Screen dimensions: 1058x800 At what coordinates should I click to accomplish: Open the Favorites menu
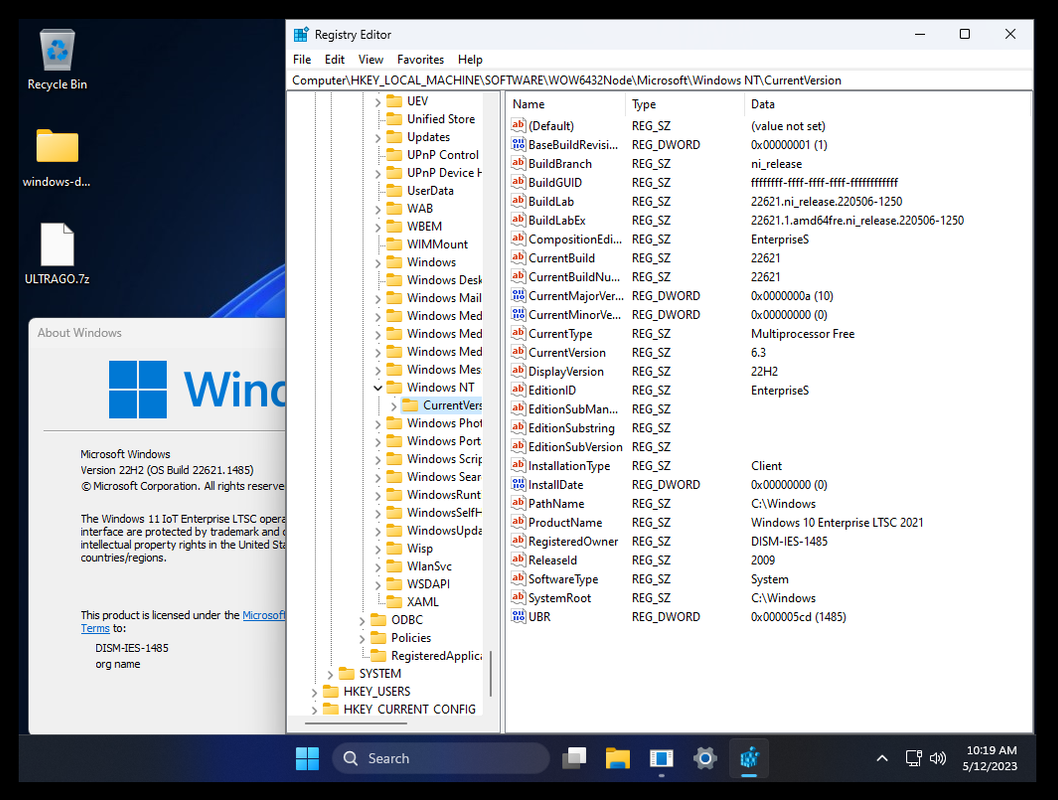click(420, 59)
